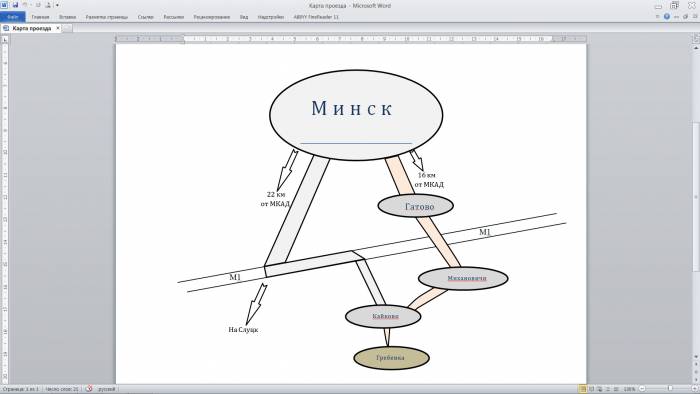The height and width of the screenshot is (394, 700).
Task: Switch to Print Layout view icon
Action: coord(583,389)
